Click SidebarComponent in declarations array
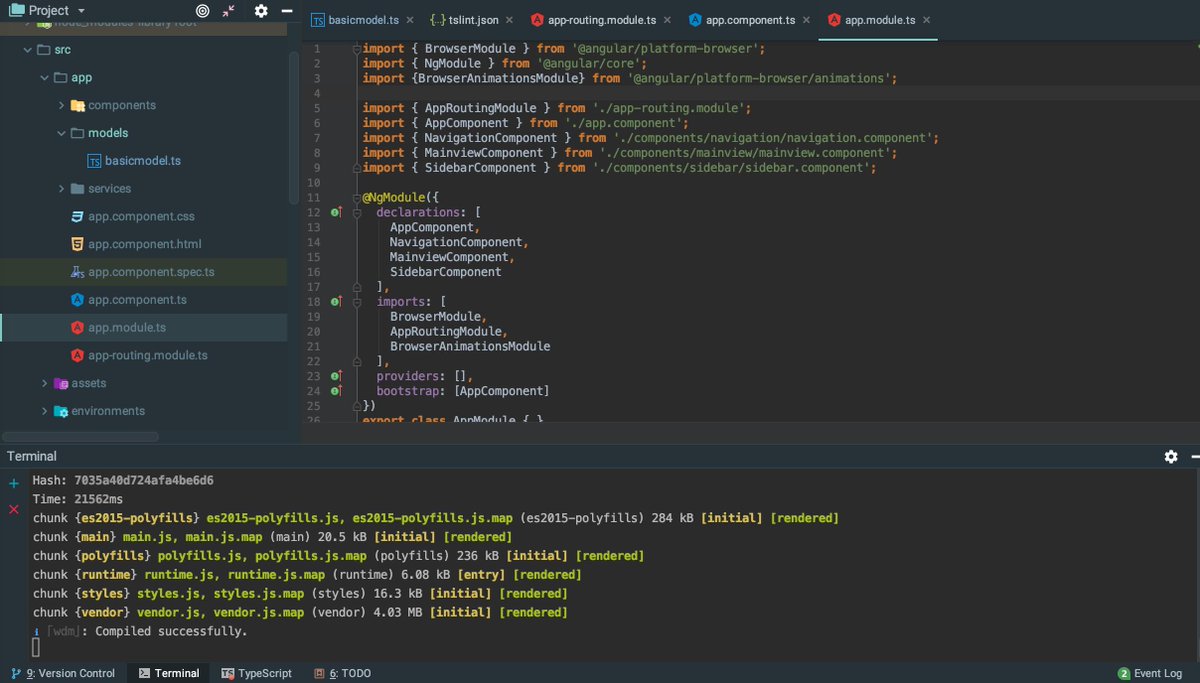 pyautogui.click(x=445, y=271)
